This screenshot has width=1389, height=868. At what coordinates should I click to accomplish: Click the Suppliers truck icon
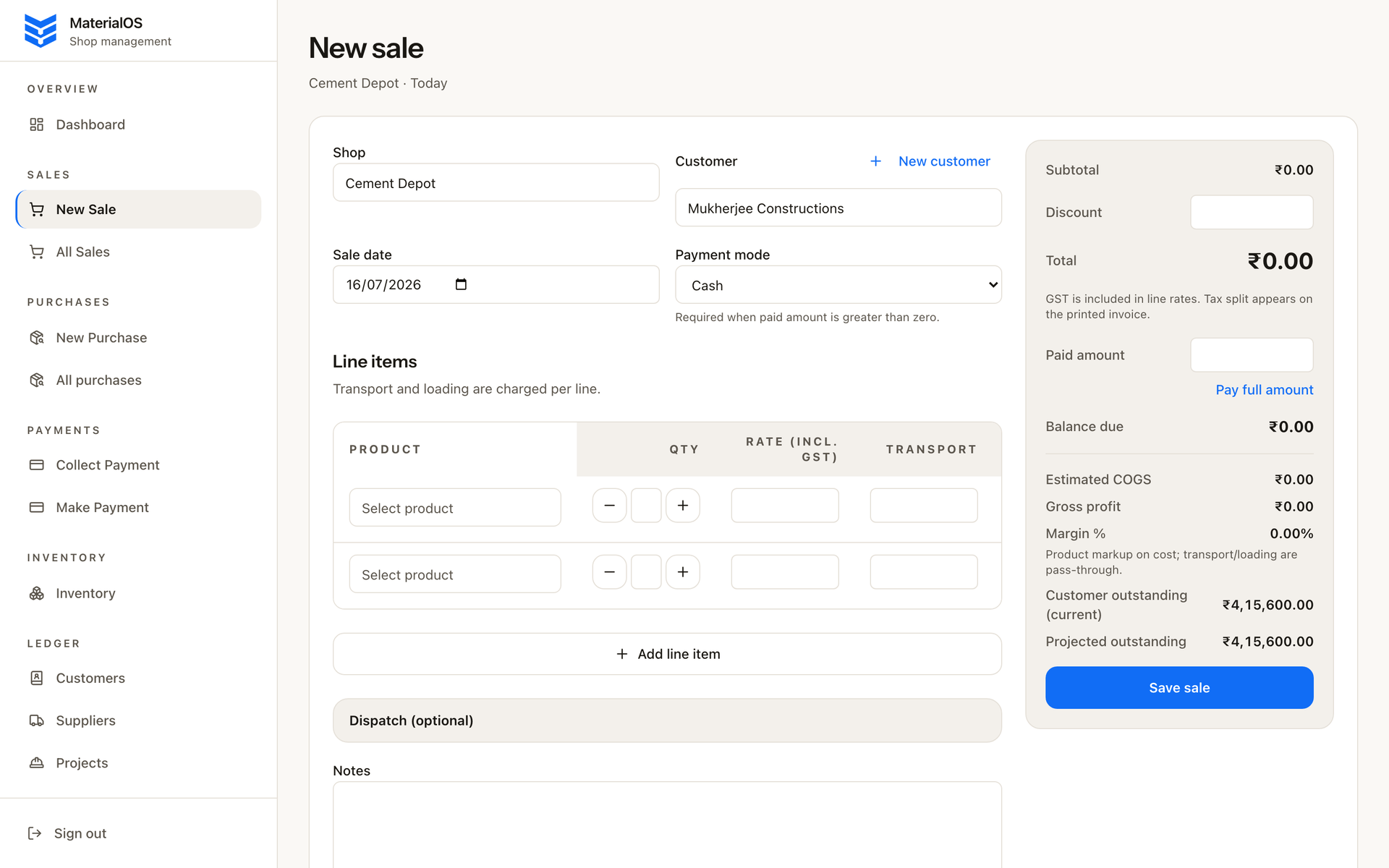click(x=37, y=720)
